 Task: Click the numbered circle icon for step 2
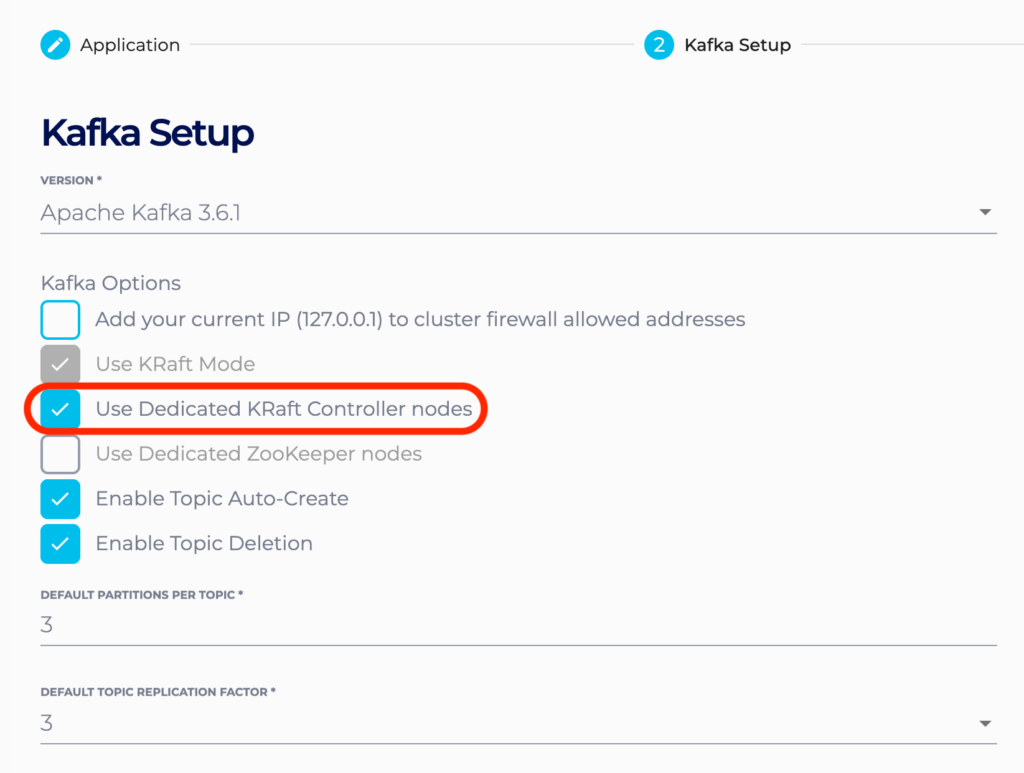[657, 44]
